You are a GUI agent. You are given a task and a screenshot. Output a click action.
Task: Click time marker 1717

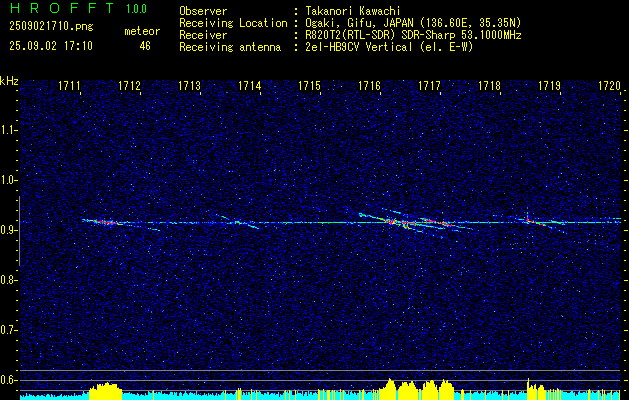click(430, 86)
